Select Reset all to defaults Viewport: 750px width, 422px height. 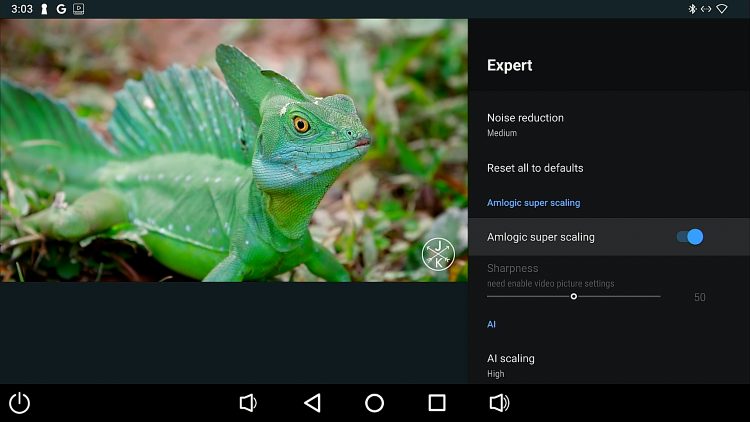(535, 168)
